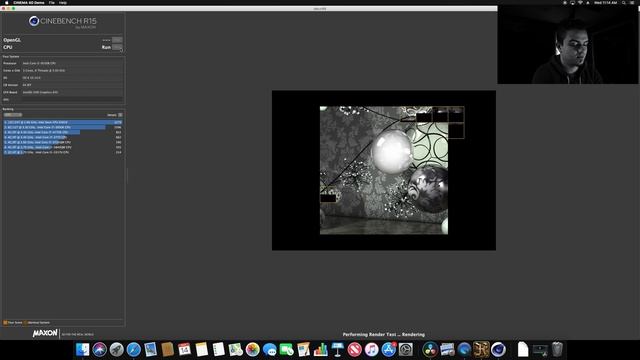The height and width of the screenshot is (360, 640).
Task: Toggle the Details button in Ranking
Action: coord(120,115)
